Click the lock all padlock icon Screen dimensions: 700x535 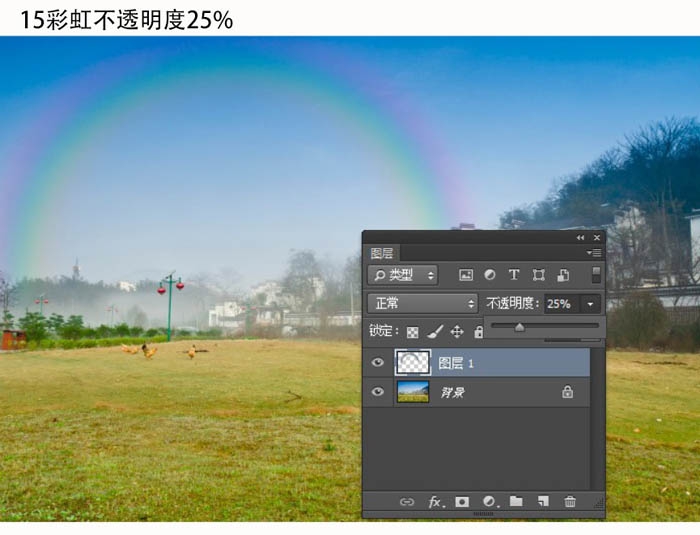(478, 332)
